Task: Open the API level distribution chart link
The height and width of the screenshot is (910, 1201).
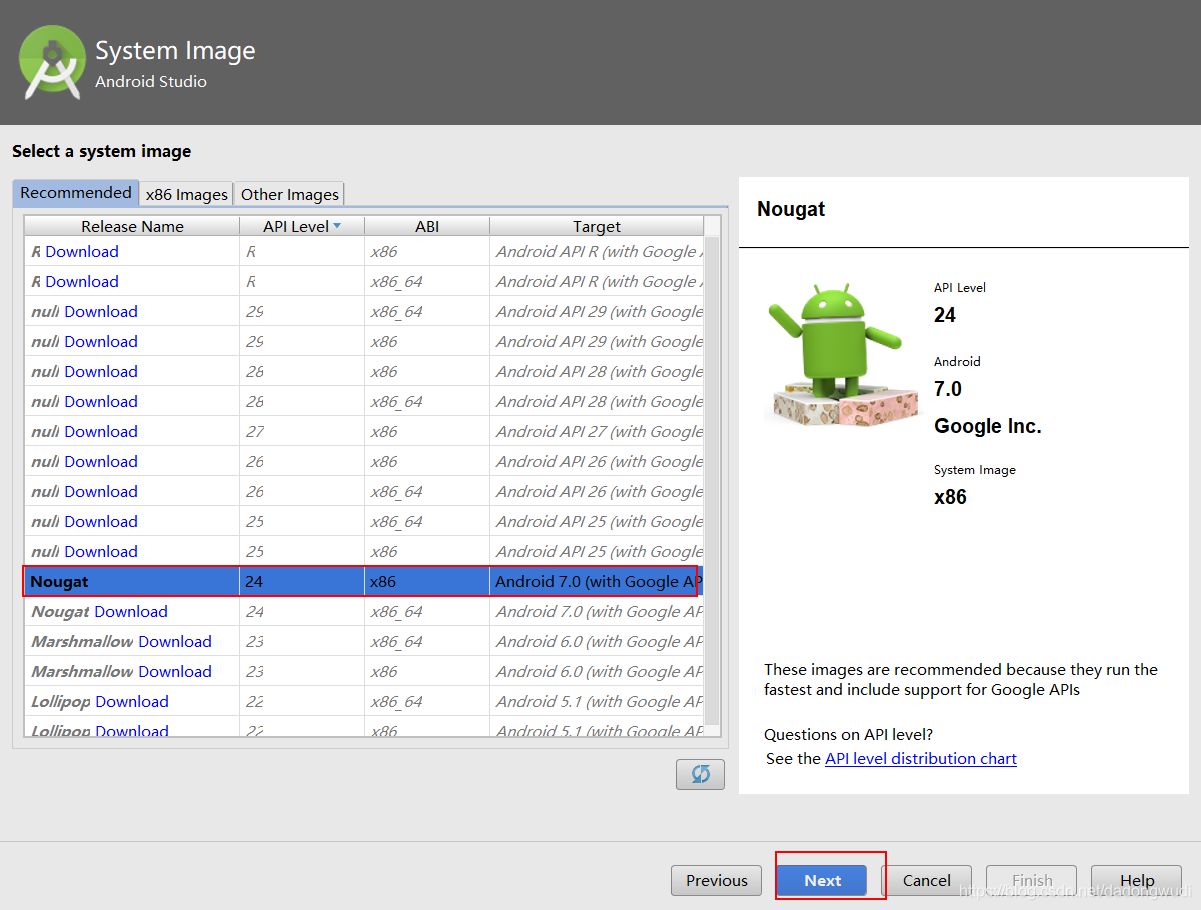Action: pyautogui.click(x=921, y=759)
